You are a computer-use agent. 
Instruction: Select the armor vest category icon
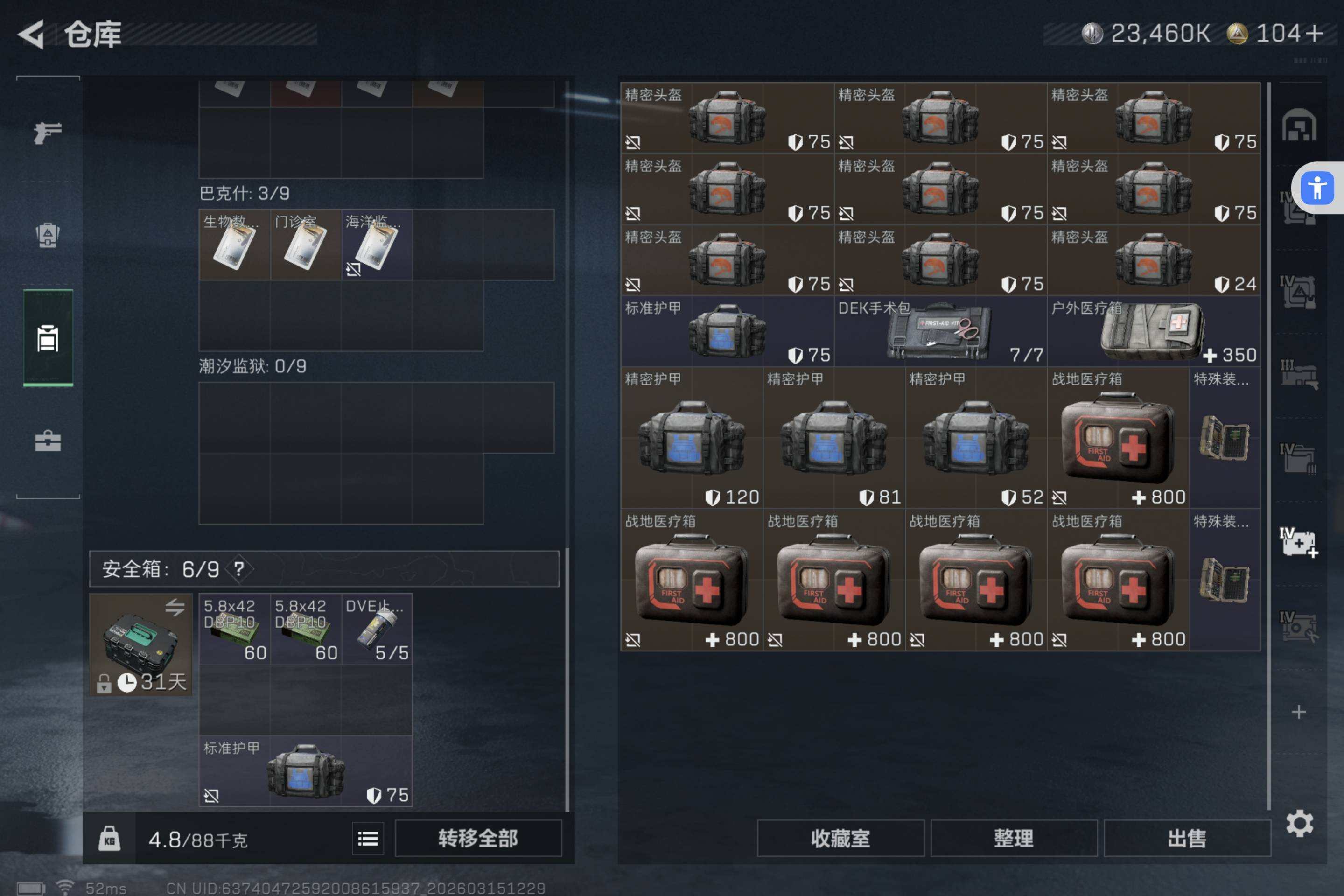pos(48,235)
